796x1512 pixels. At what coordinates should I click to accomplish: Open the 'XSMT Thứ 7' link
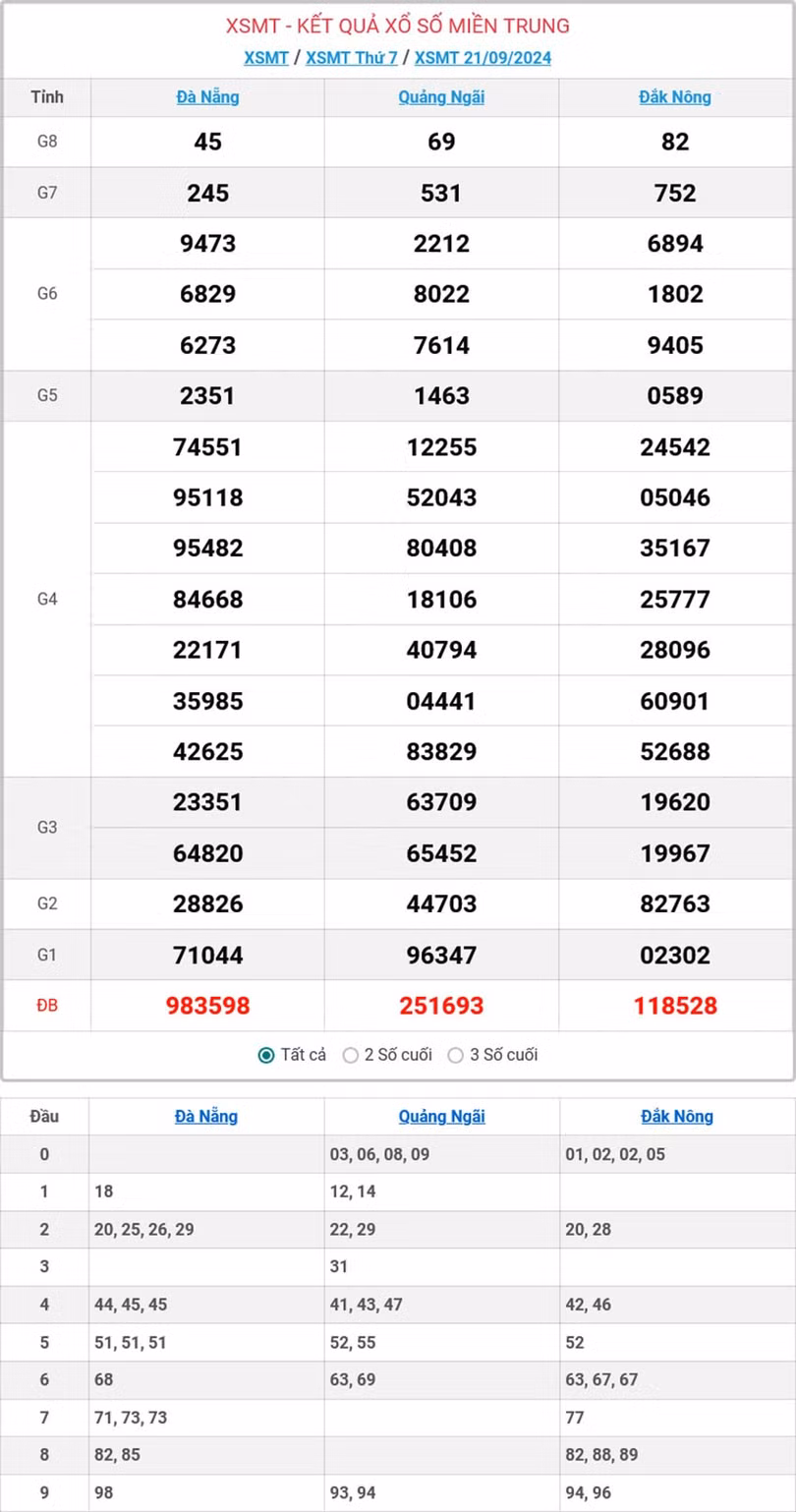click(351, 57)
